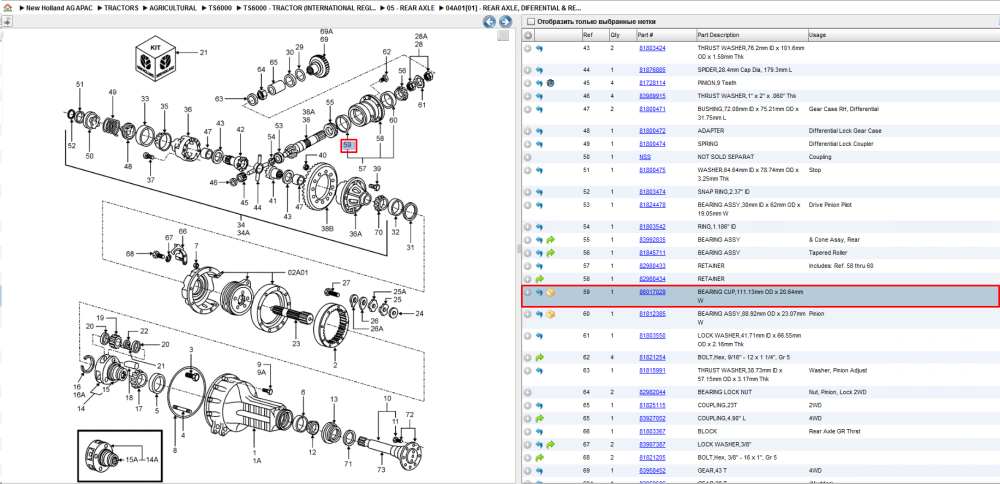
Task: Add ref 59 BEARING CUP with plus button
Action: [528, 293]
